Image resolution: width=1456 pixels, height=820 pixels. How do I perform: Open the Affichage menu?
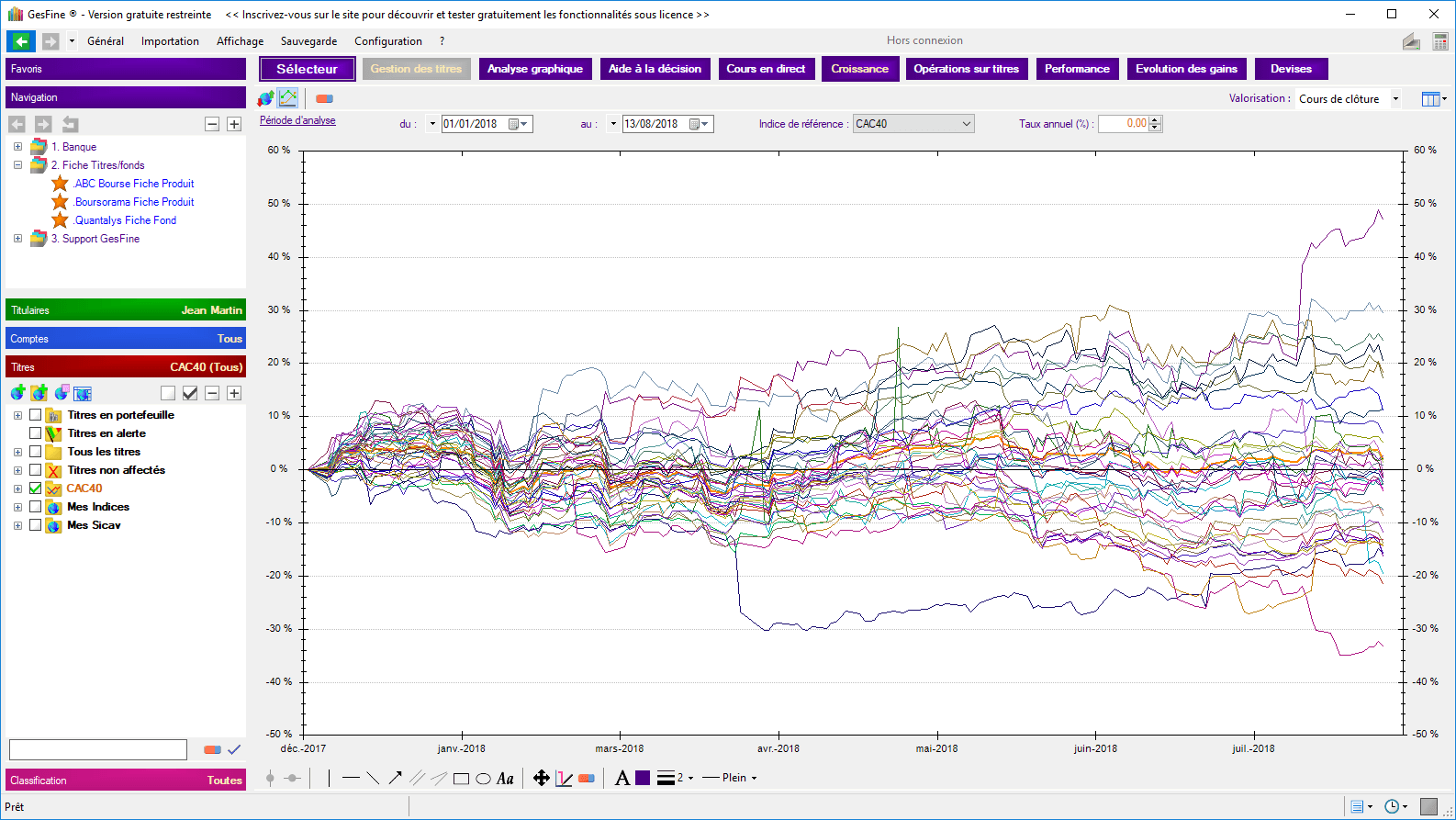[x=240, y=41]
